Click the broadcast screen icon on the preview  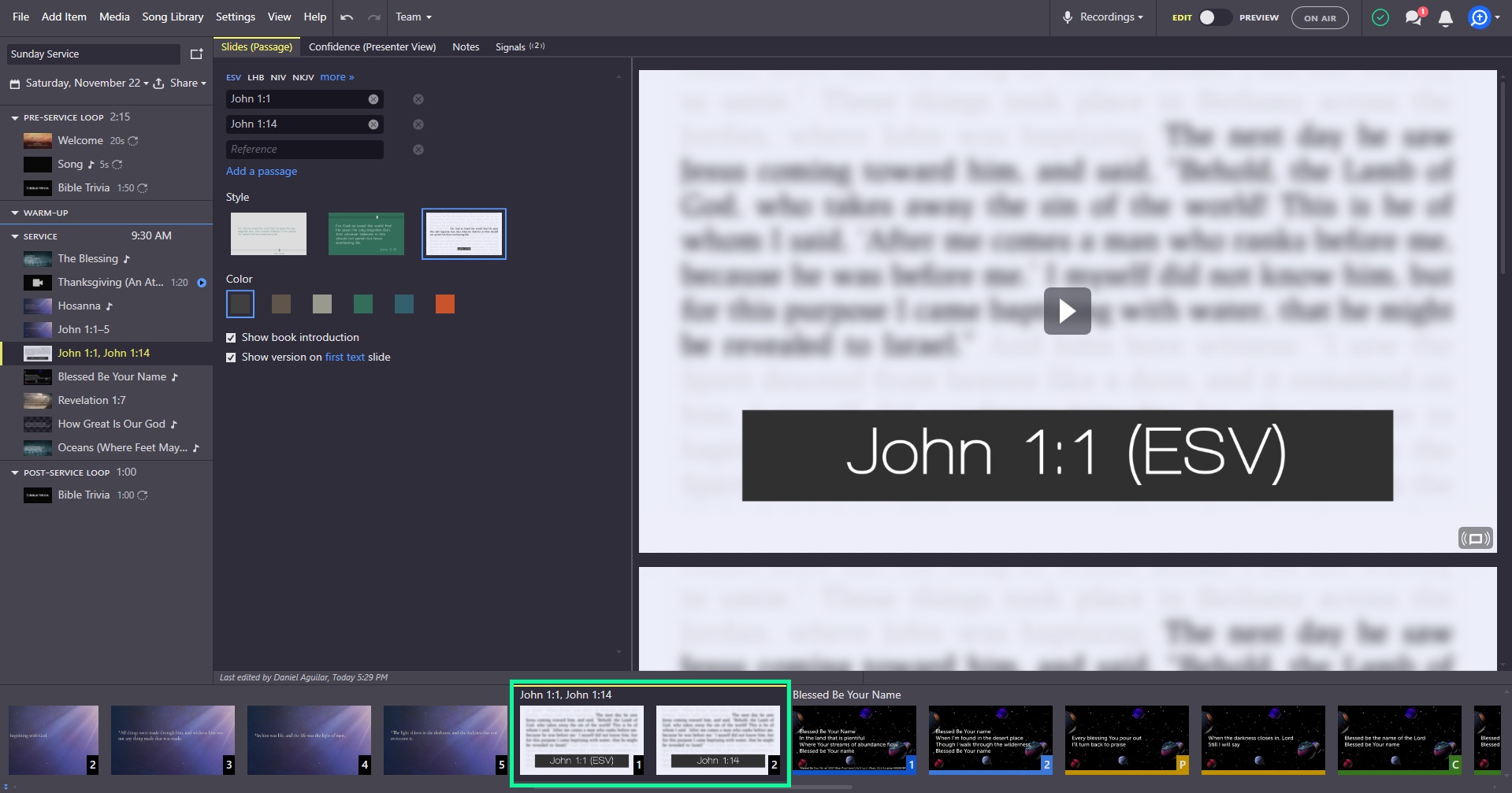click(x=1475, y=539)
